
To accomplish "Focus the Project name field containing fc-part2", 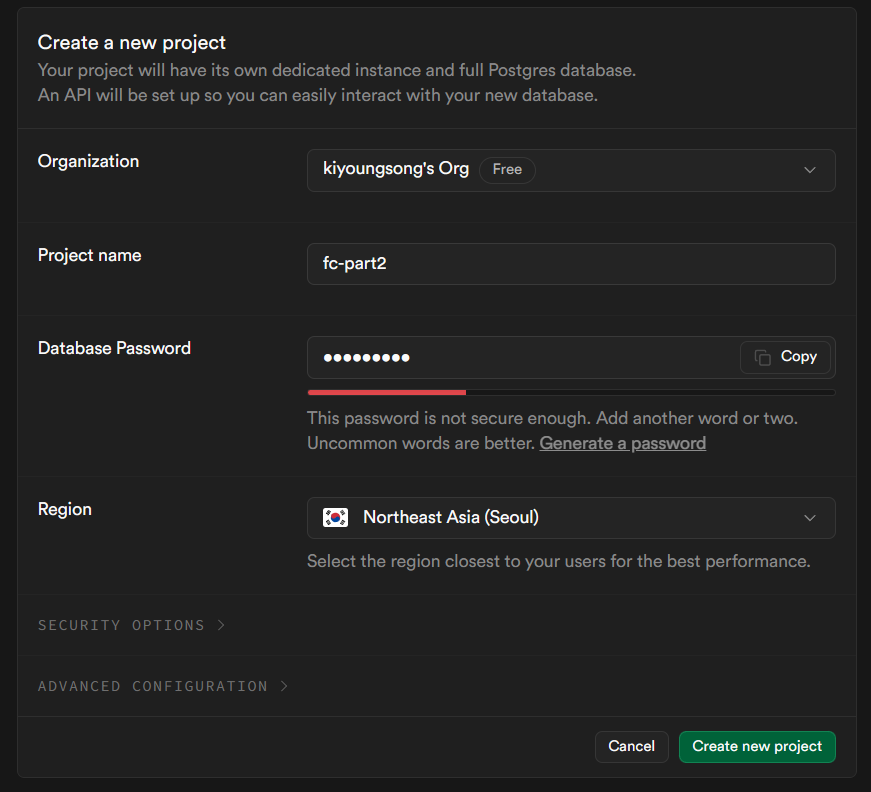I will pos(570,264).
